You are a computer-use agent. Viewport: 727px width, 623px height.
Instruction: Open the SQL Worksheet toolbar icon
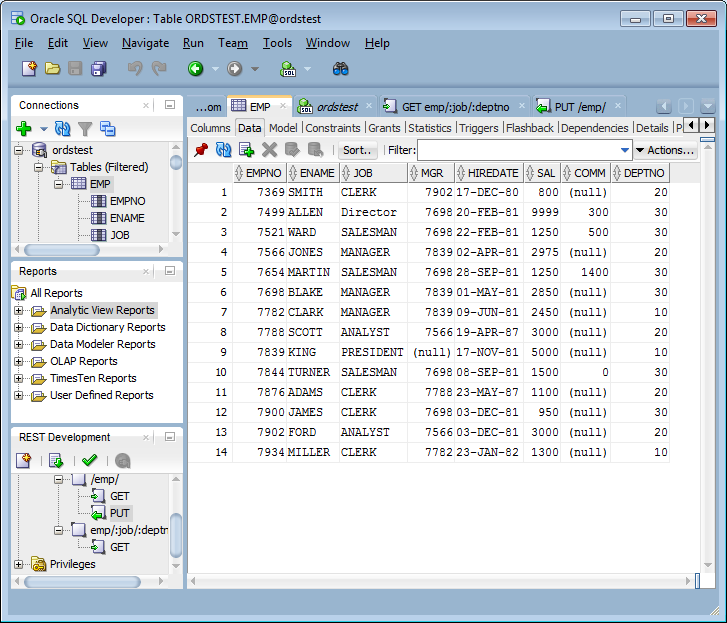(289, 69)
